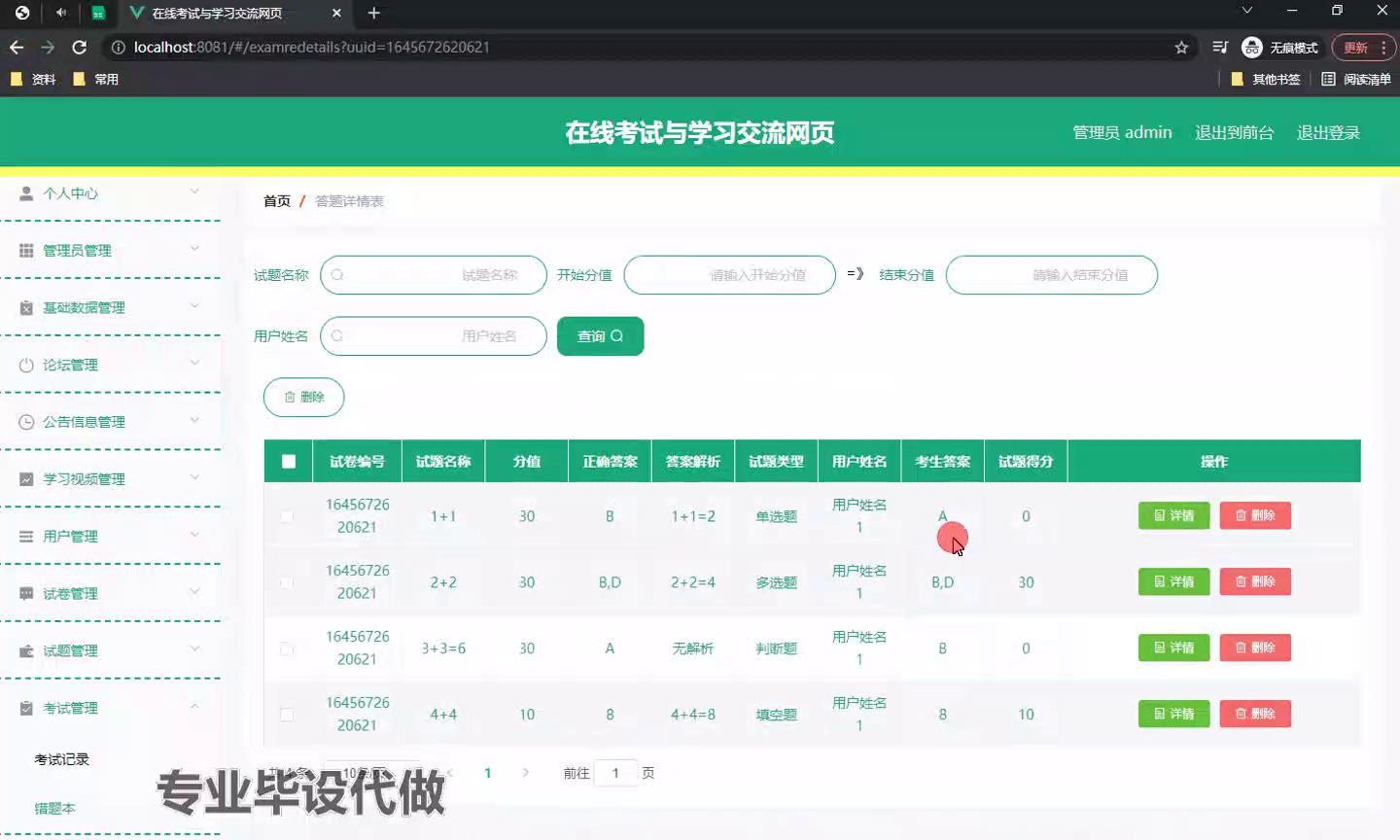Bookmark this page with the star icon
Viewport: 1400px width, 840px height.
click(1181, 48)
